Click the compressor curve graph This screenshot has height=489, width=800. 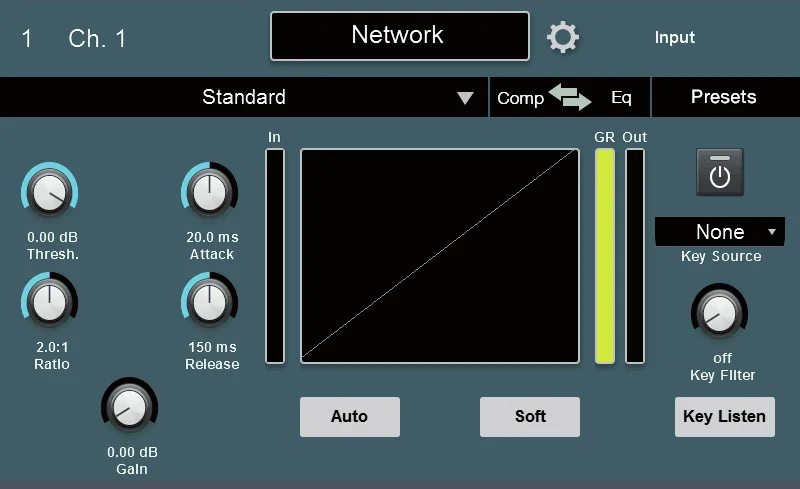440,256
